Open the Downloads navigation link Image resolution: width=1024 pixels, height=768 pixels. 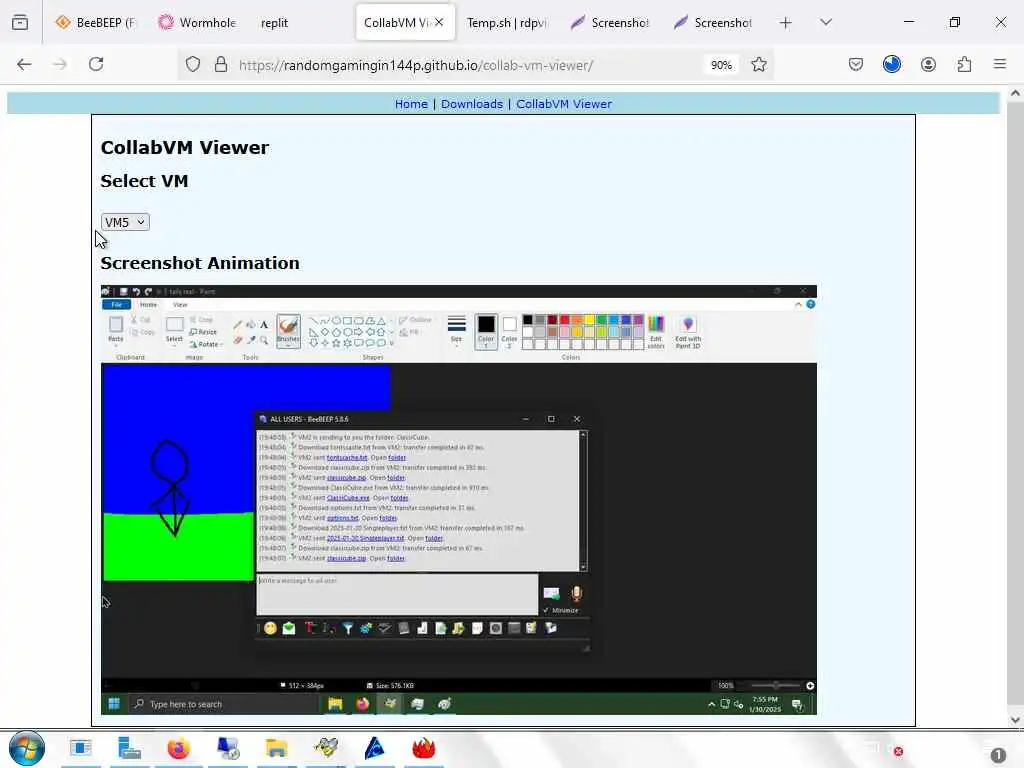[x=472, y=104]
